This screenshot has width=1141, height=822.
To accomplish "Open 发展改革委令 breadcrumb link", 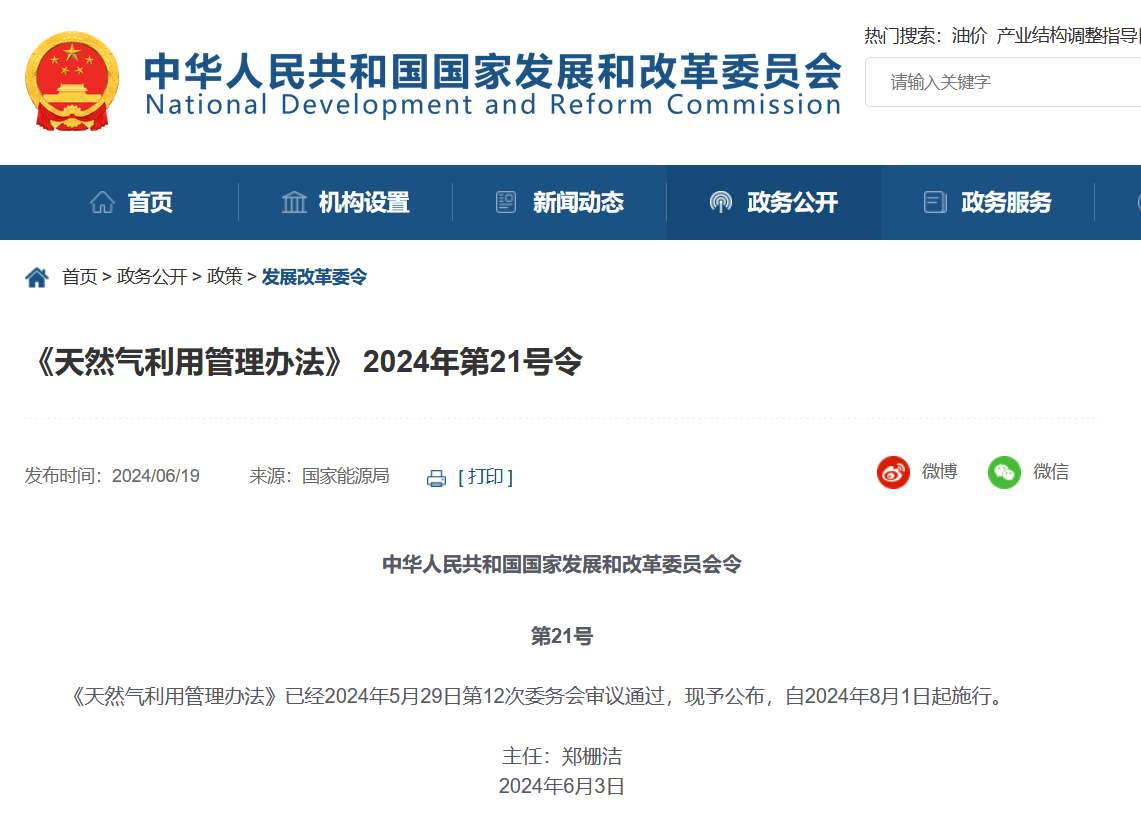I will (314, 277).
